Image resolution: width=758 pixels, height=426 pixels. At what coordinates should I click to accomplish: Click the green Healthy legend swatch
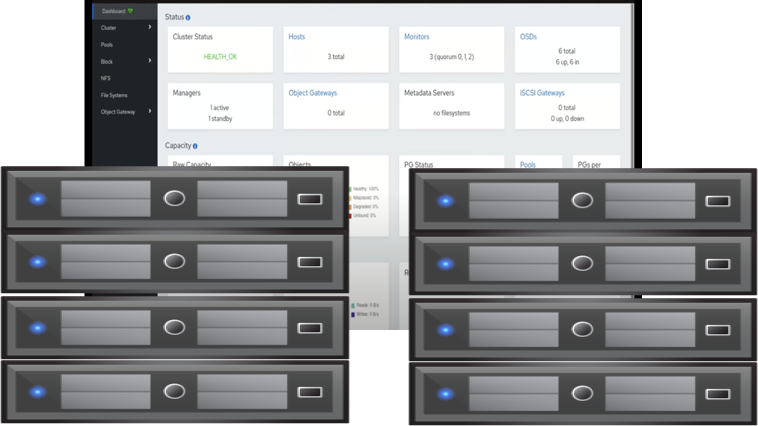pos(351,189)
